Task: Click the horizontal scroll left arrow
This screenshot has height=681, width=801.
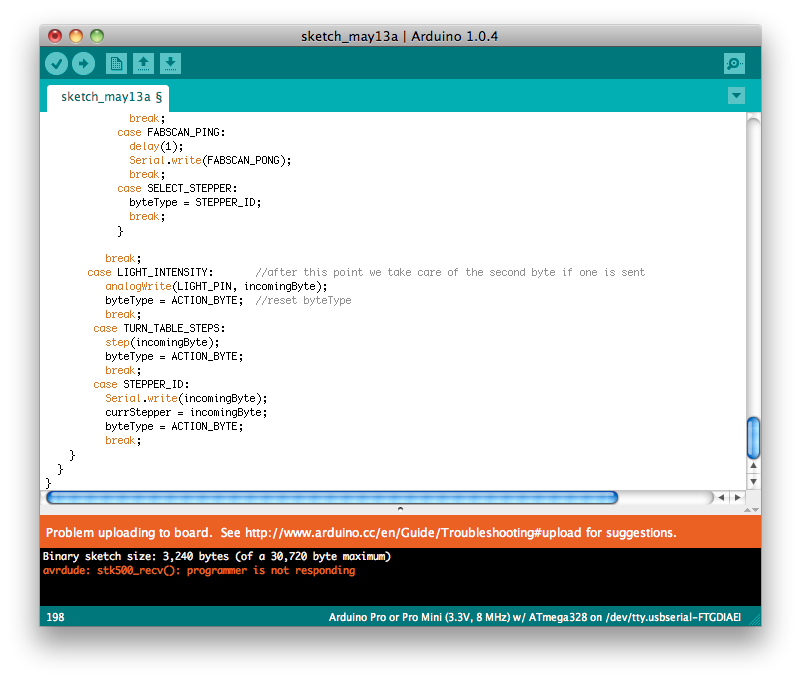Action: (719, 496)
